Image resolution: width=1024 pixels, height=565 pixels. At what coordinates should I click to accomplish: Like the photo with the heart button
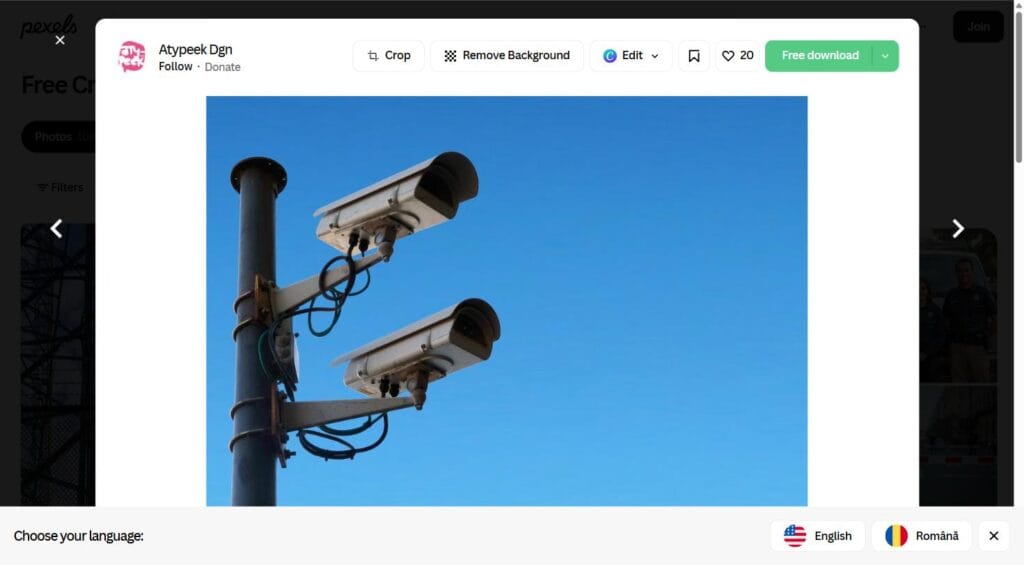coord(737,56)
